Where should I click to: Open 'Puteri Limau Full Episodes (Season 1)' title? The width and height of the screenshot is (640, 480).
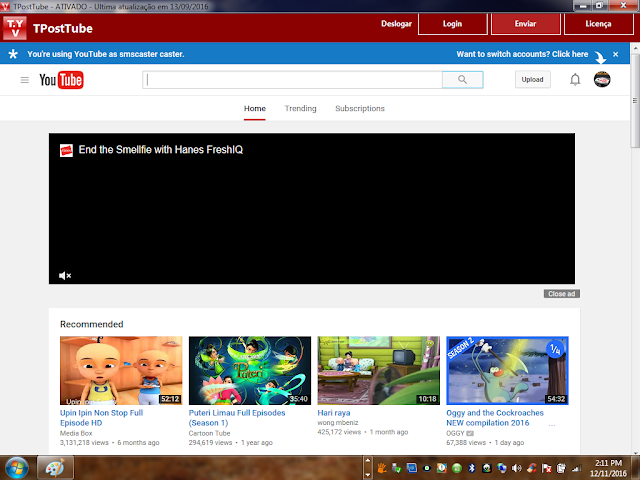(237, 418)
